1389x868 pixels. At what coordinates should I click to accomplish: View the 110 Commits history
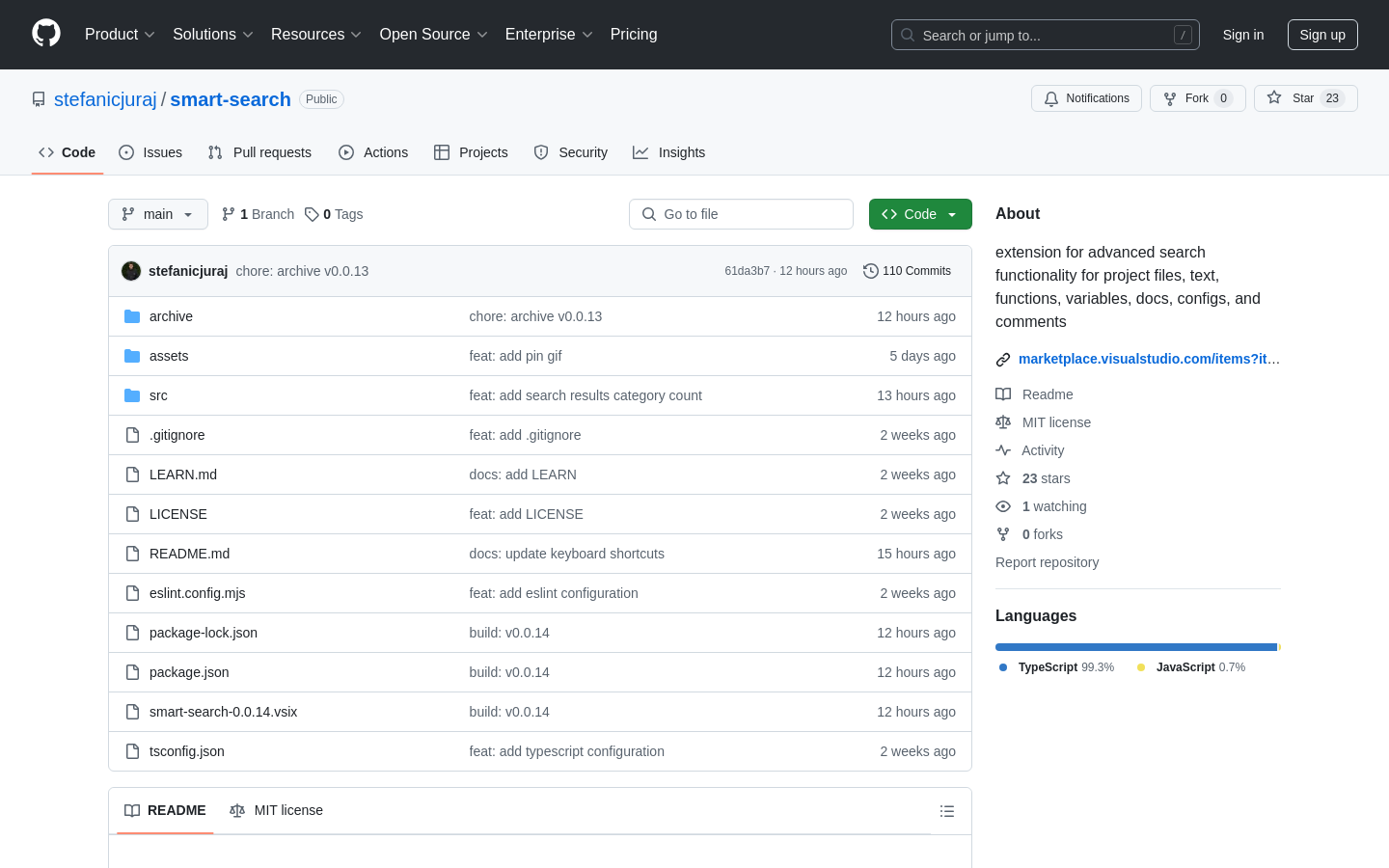(x=908, y=271)
